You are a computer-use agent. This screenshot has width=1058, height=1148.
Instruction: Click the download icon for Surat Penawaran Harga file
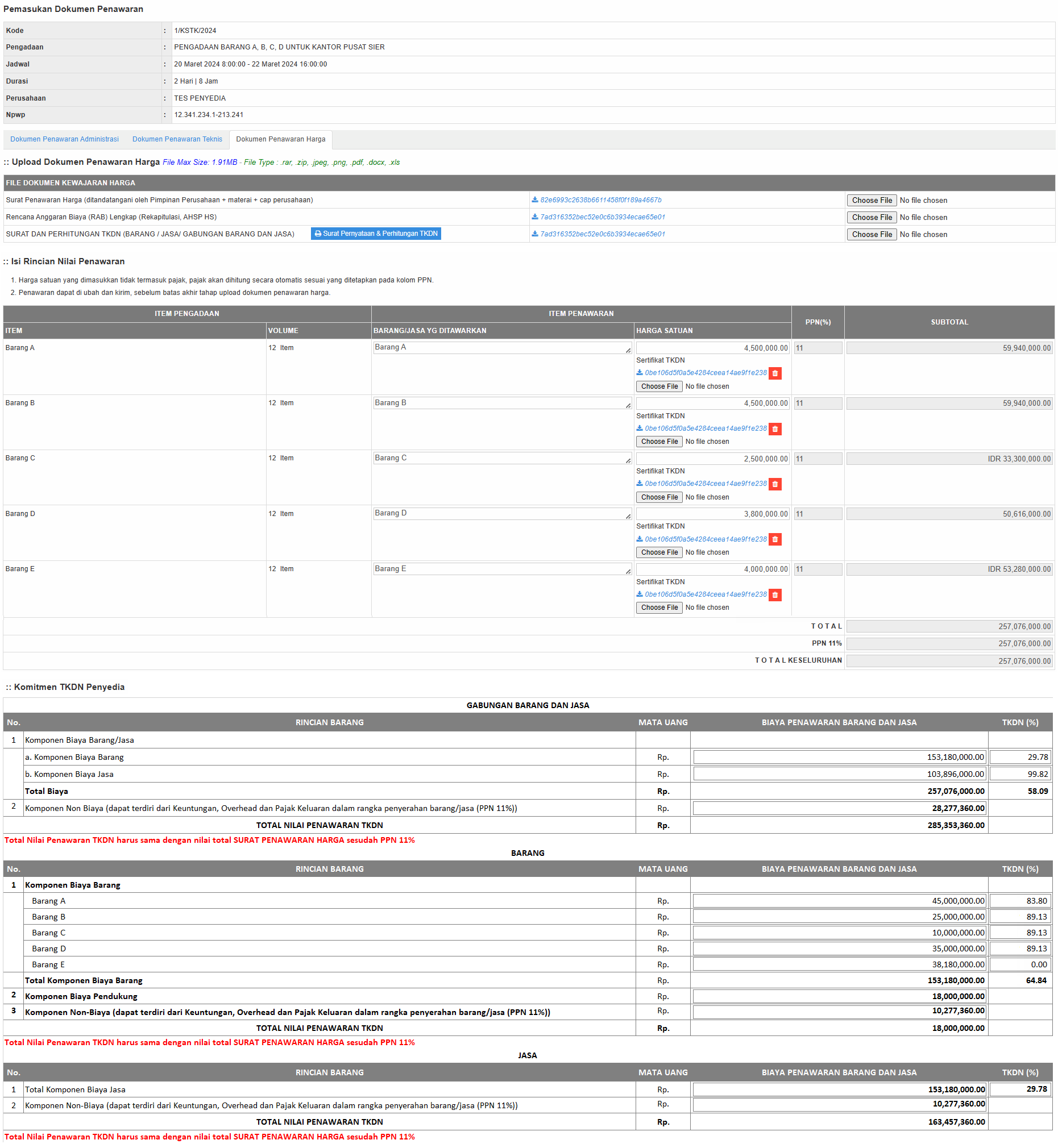click(535, 199)
